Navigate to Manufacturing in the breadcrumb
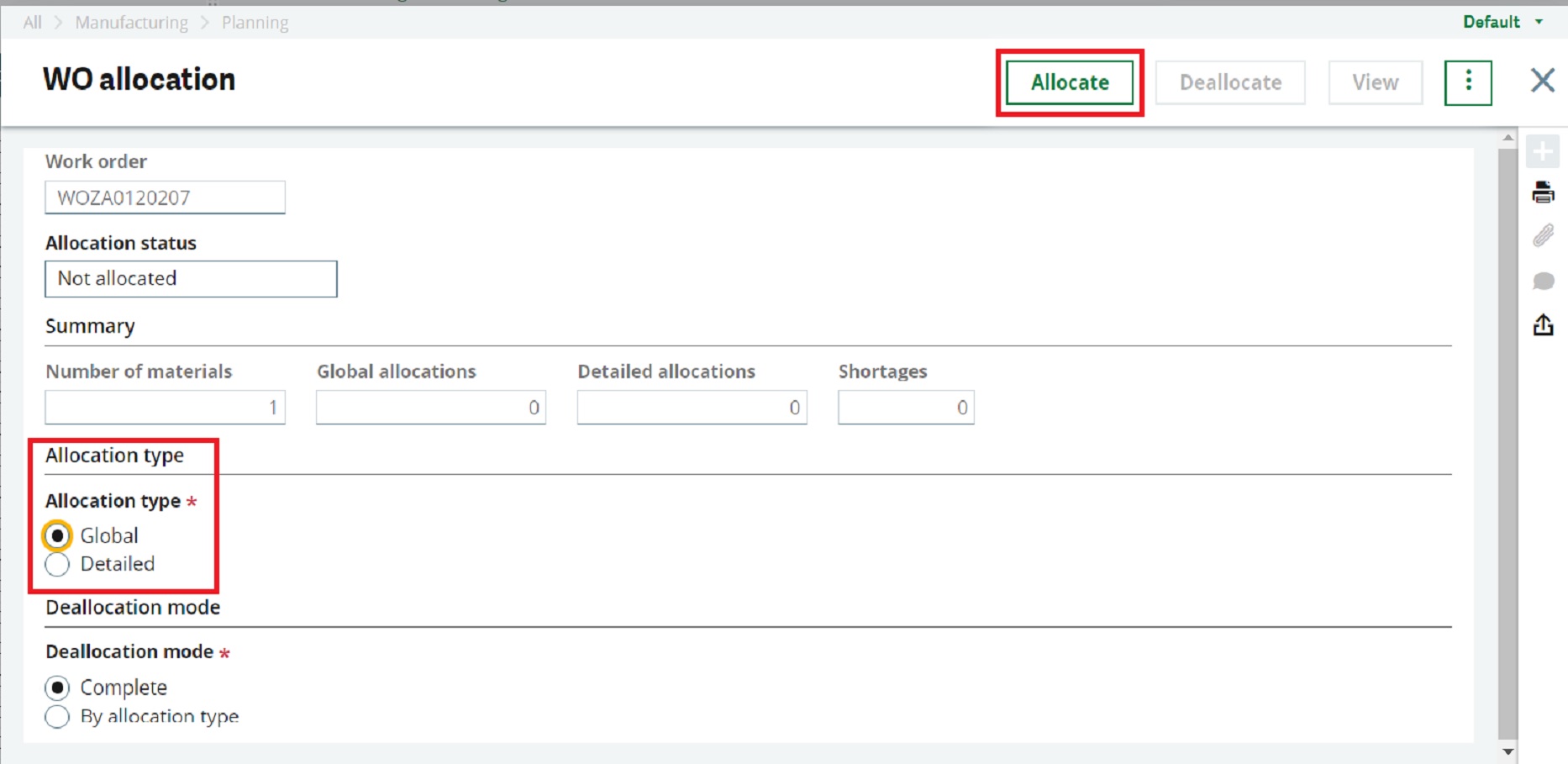This screenshot has width=1568, height=764. point(131,22)
